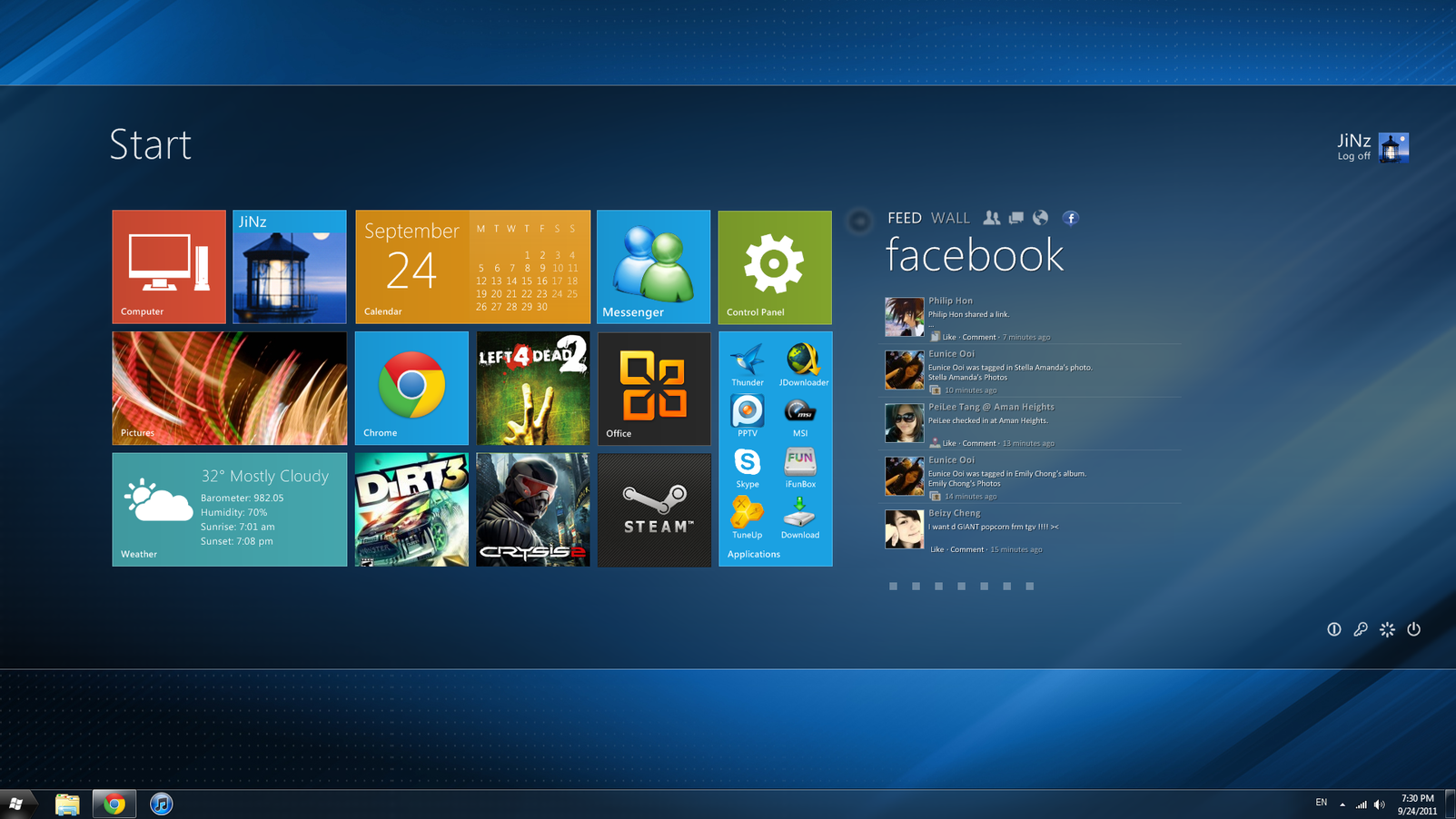Launch PPTV from Applications tile
Screen dimensions: 1456x819
point(747,412)
